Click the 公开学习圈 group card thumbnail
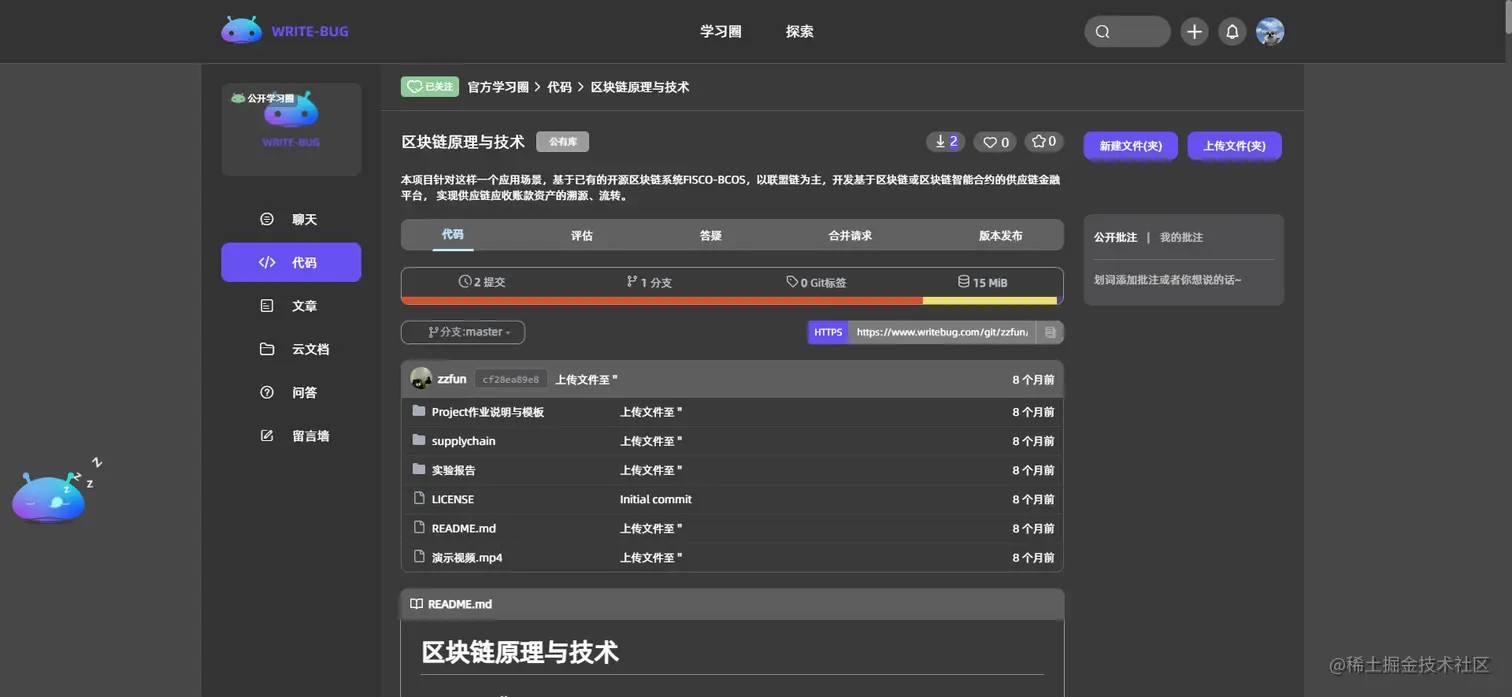1512x697 pixels. tap(291, 129)
